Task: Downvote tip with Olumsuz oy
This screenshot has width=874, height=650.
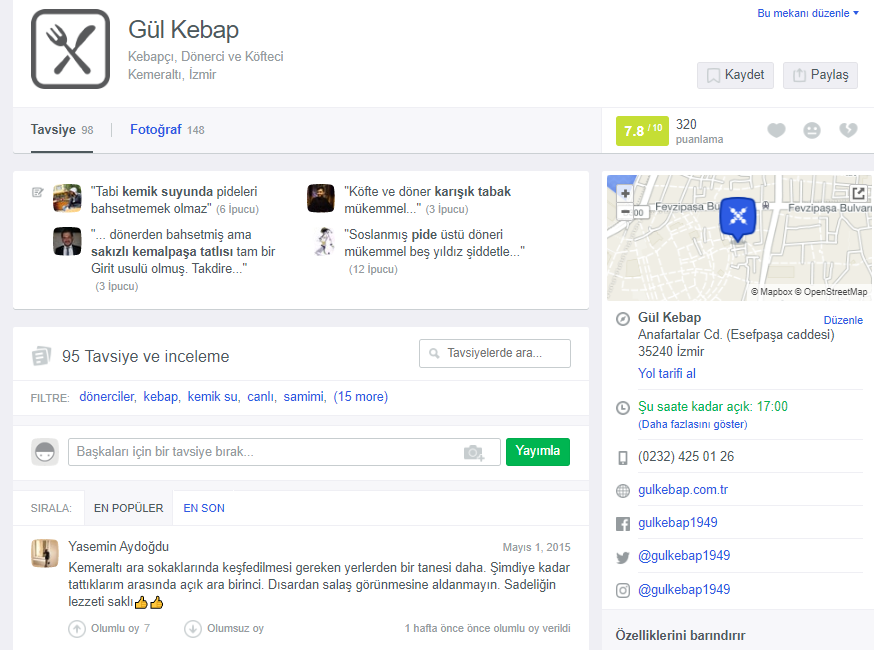Action: tap(193, 629)
